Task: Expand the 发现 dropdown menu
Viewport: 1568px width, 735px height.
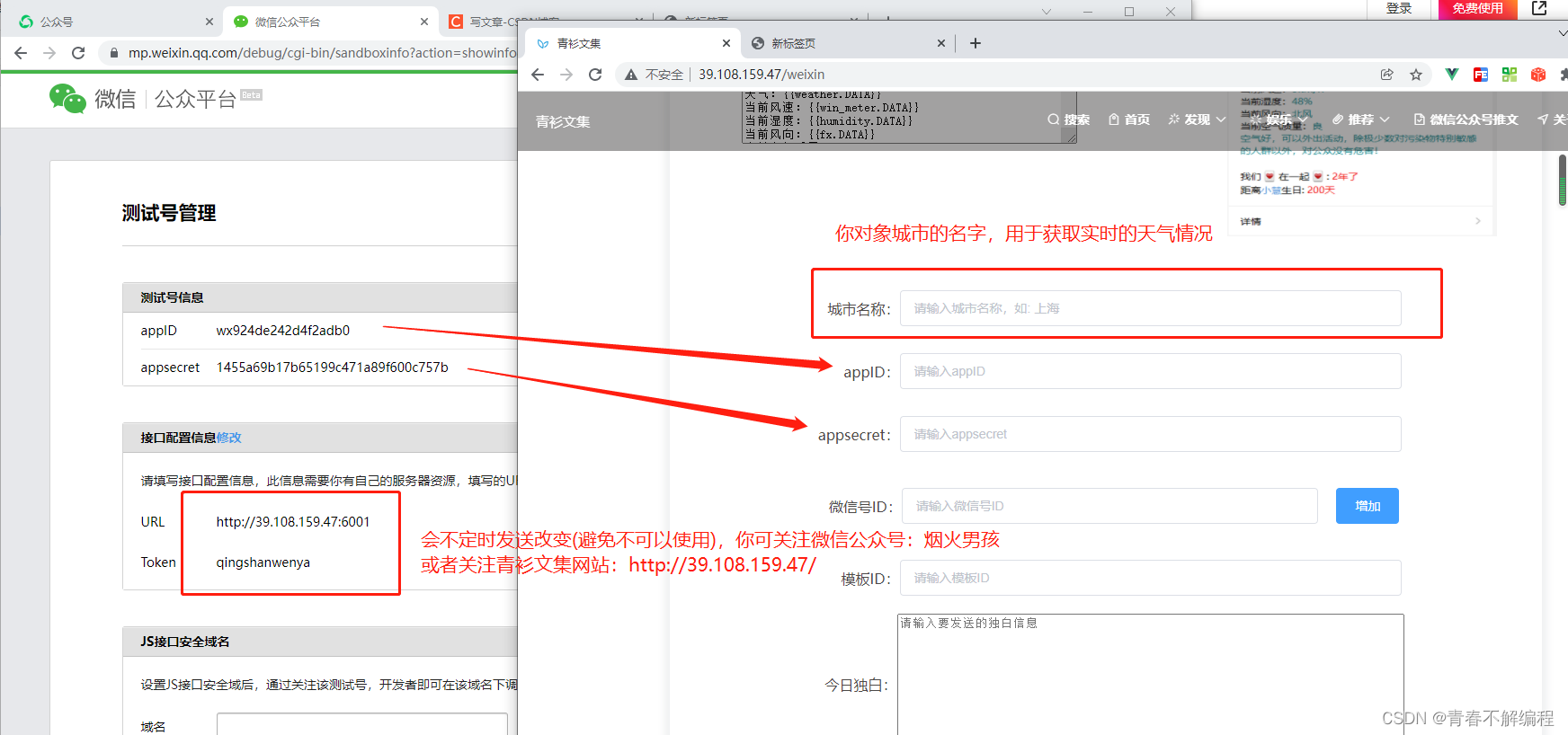Action: [x=1197, y=120]
